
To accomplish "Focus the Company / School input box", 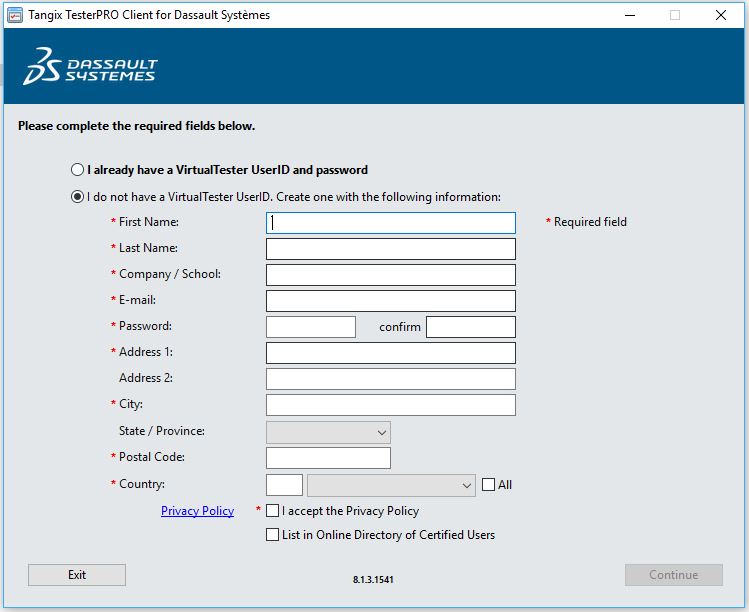I will [x=391, y=275].
